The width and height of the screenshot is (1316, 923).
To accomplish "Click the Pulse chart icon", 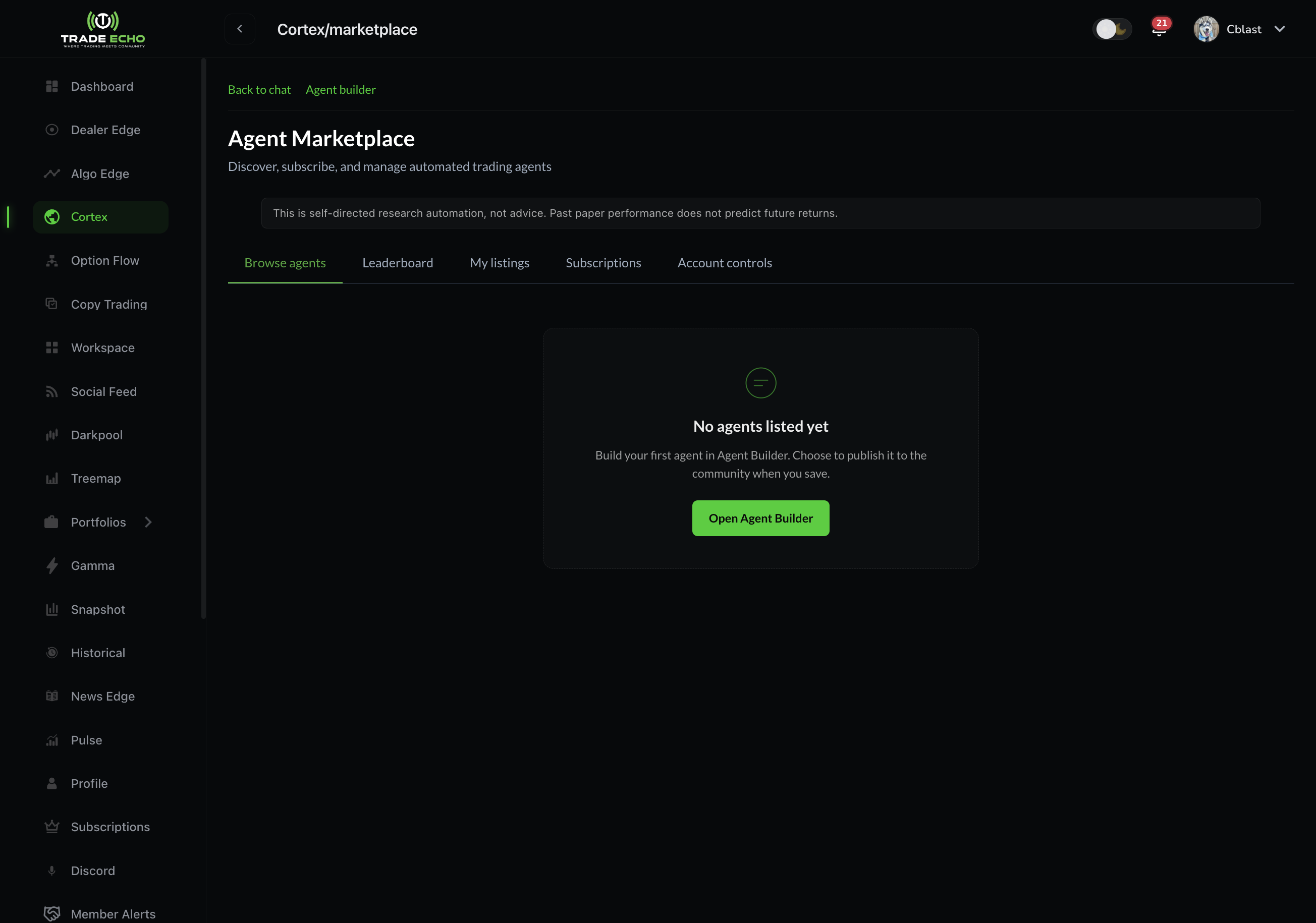I will tap(51, 739).
